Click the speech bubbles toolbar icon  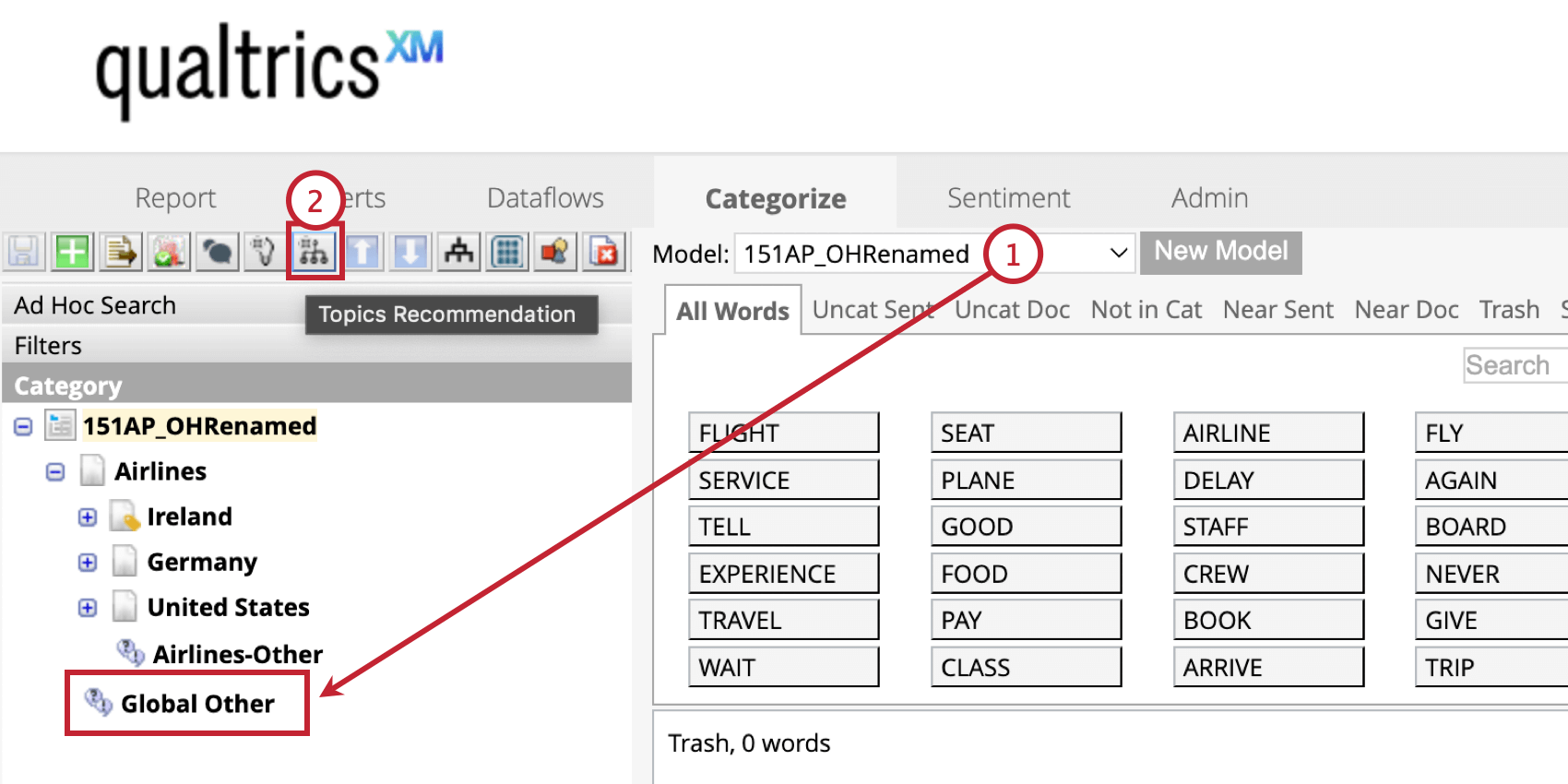tap(217, 252)
